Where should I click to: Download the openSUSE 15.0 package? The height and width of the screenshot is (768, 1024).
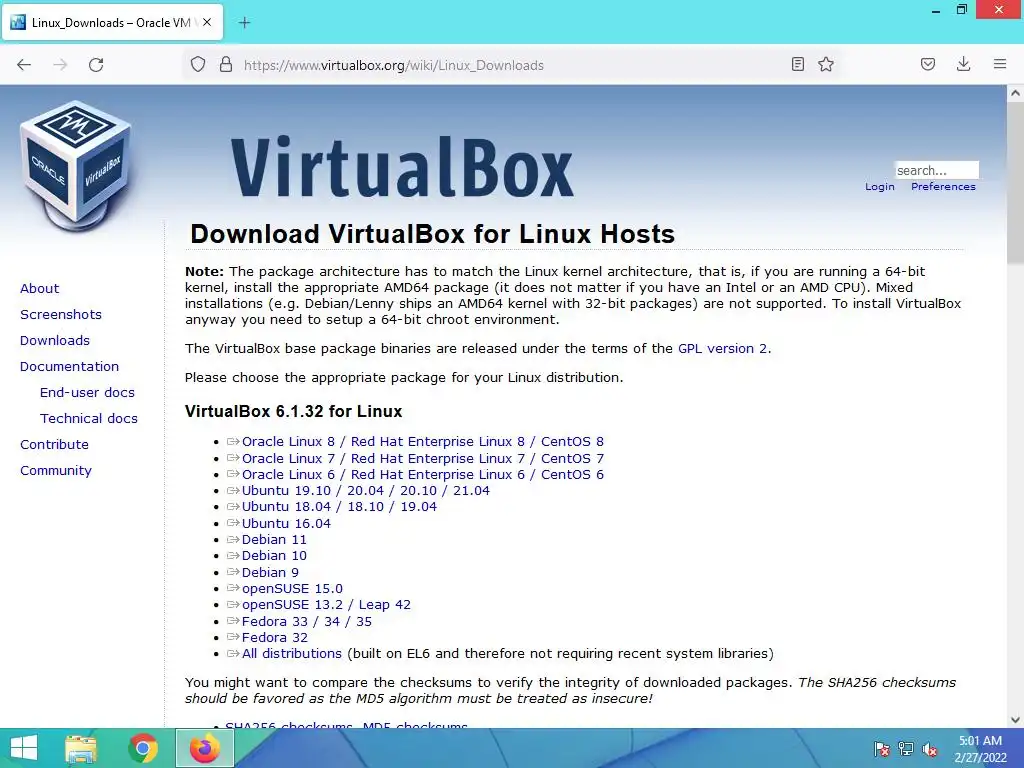point(292,588)
